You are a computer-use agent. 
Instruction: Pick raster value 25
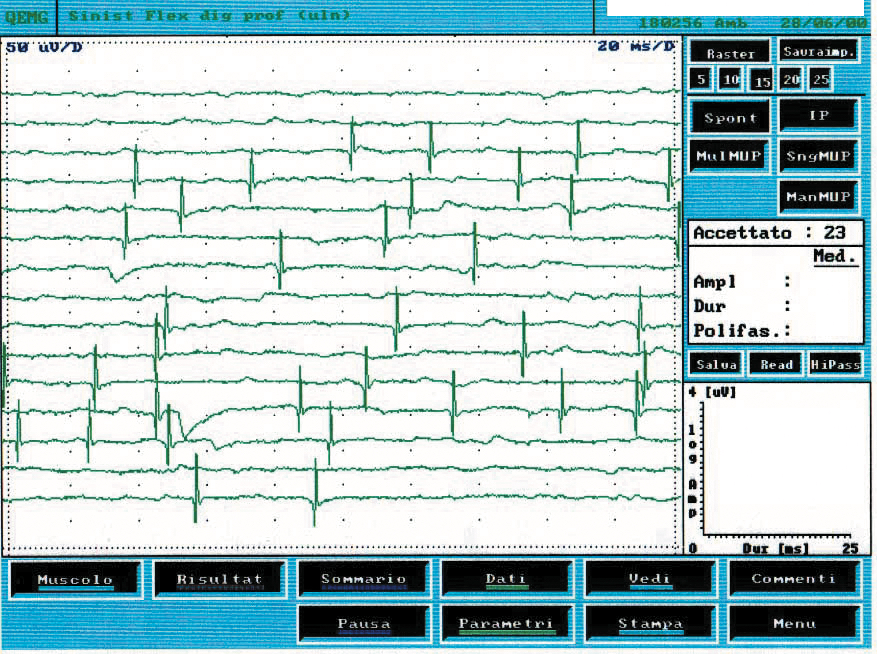[x=821, y=79]
